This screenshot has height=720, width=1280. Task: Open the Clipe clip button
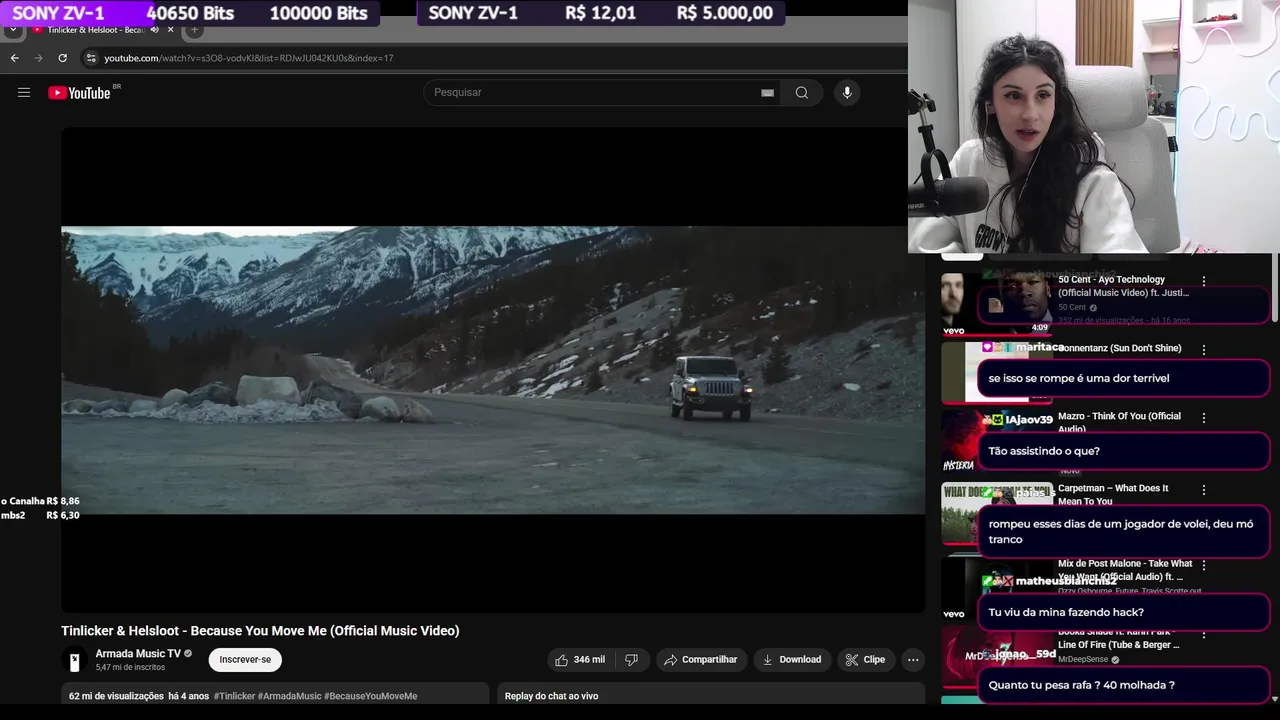point(865,660)
